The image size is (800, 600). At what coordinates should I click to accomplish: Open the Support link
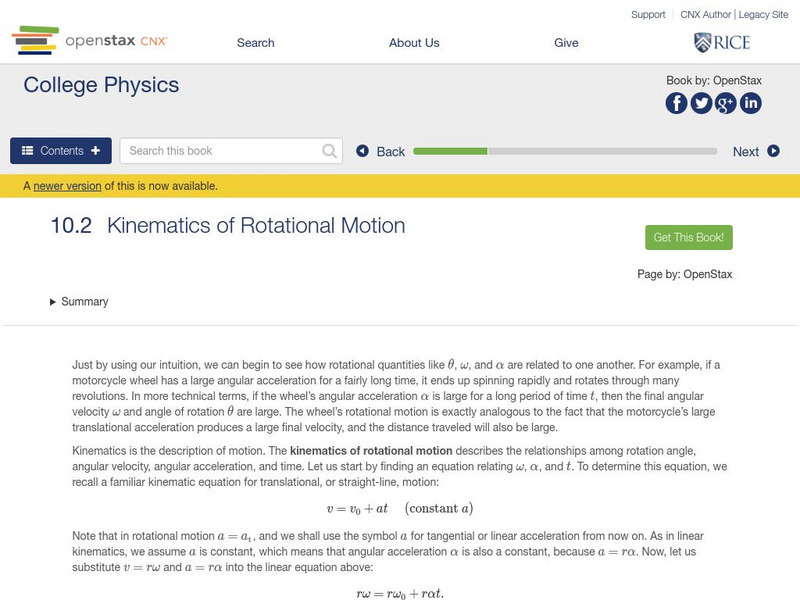point(648,15)
